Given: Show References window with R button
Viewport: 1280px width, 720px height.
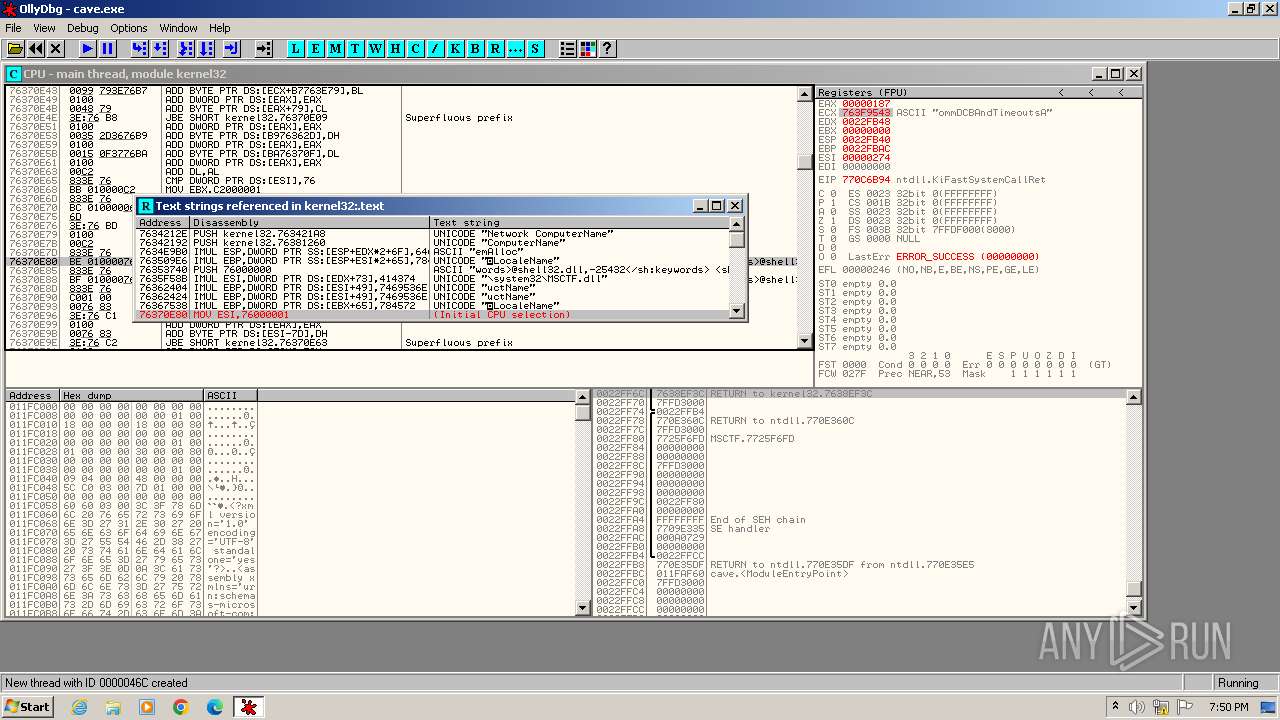Looking at the screenshot, I should point(495,48).
